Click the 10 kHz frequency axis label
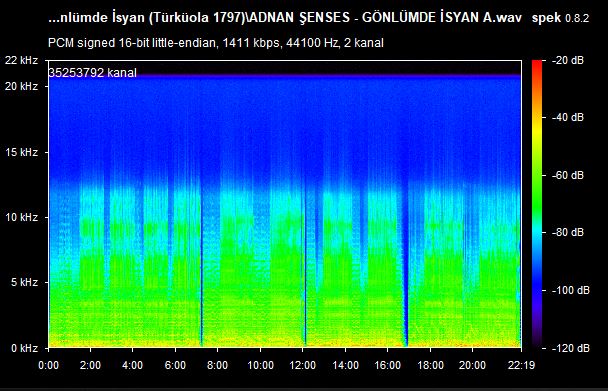This screenshot has width=608, height=391. coord(21,217)
